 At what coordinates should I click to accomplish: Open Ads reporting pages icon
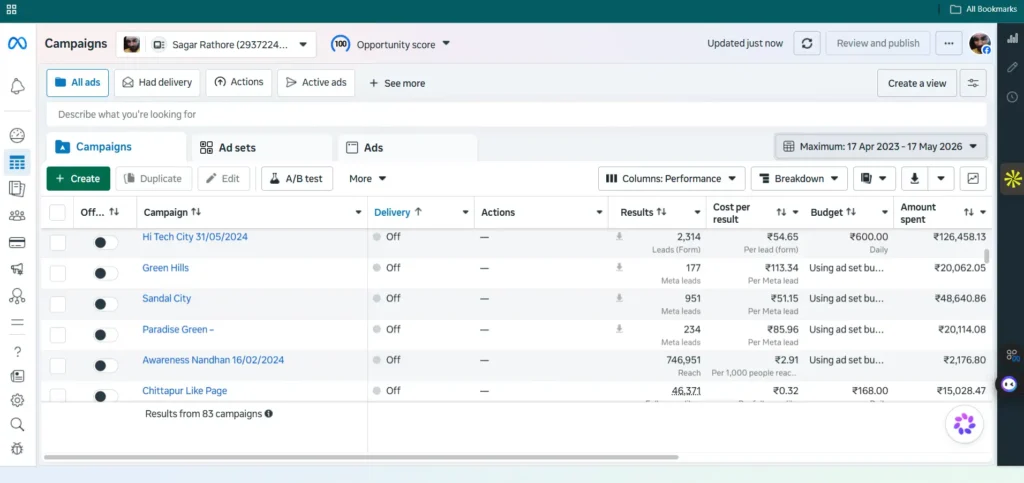click(x=17, y=189)
